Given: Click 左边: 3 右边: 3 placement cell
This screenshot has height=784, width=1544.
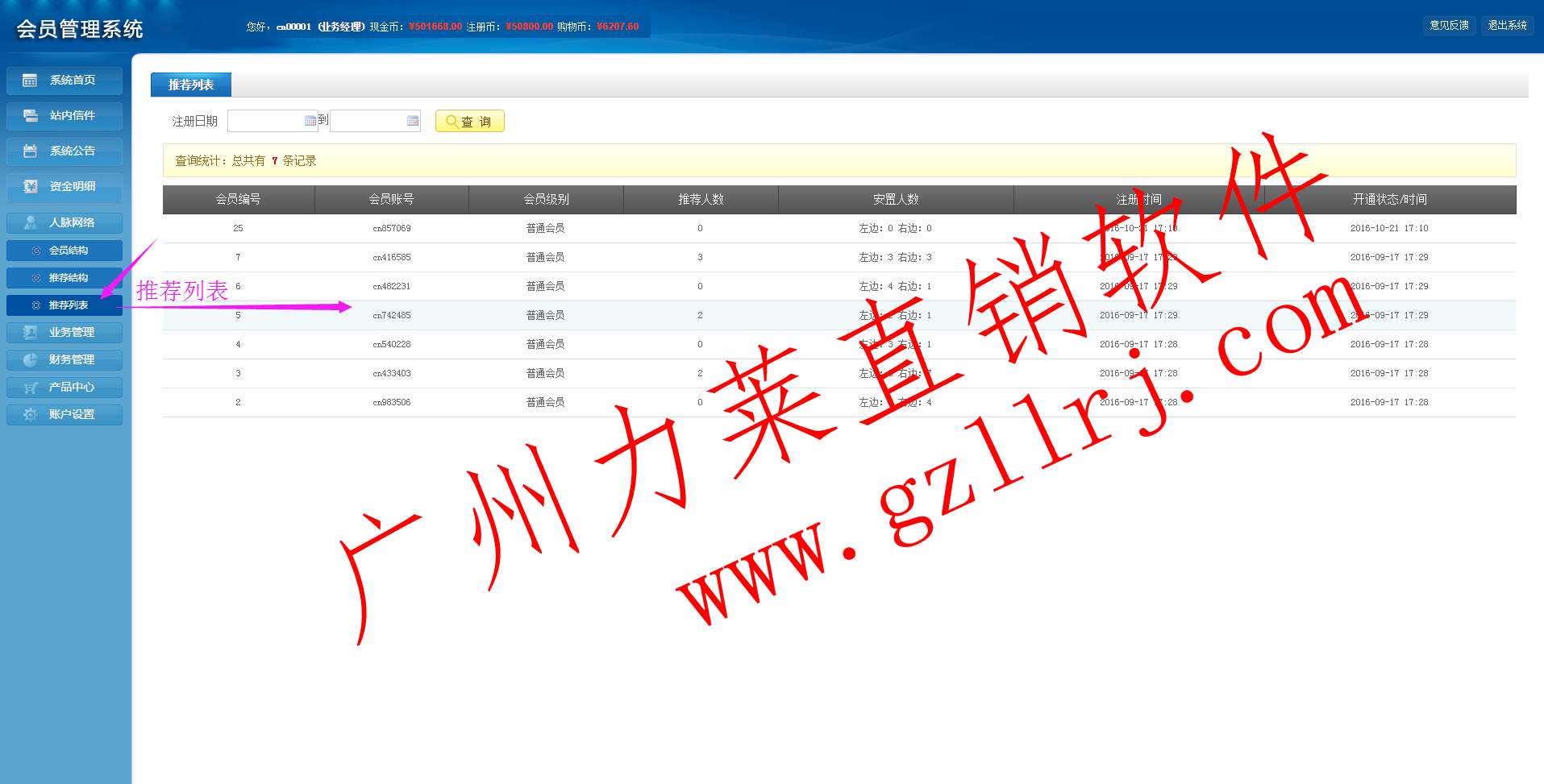Looking at the screenshot, I should coord(895,258).
